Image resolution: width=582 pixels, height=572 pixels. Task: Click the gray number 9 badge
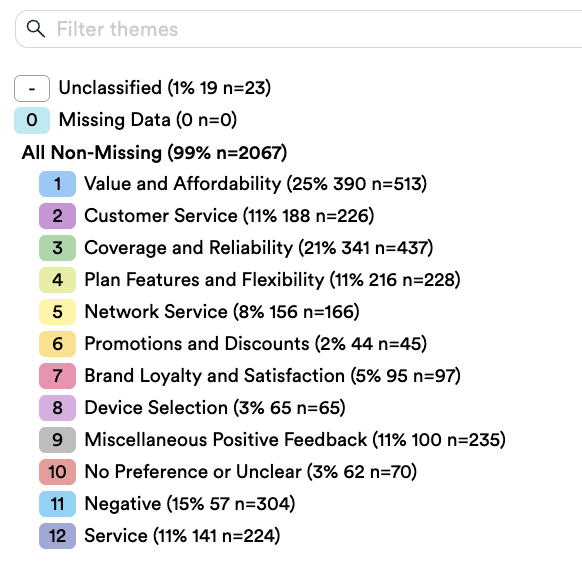(x=58, y=440)
